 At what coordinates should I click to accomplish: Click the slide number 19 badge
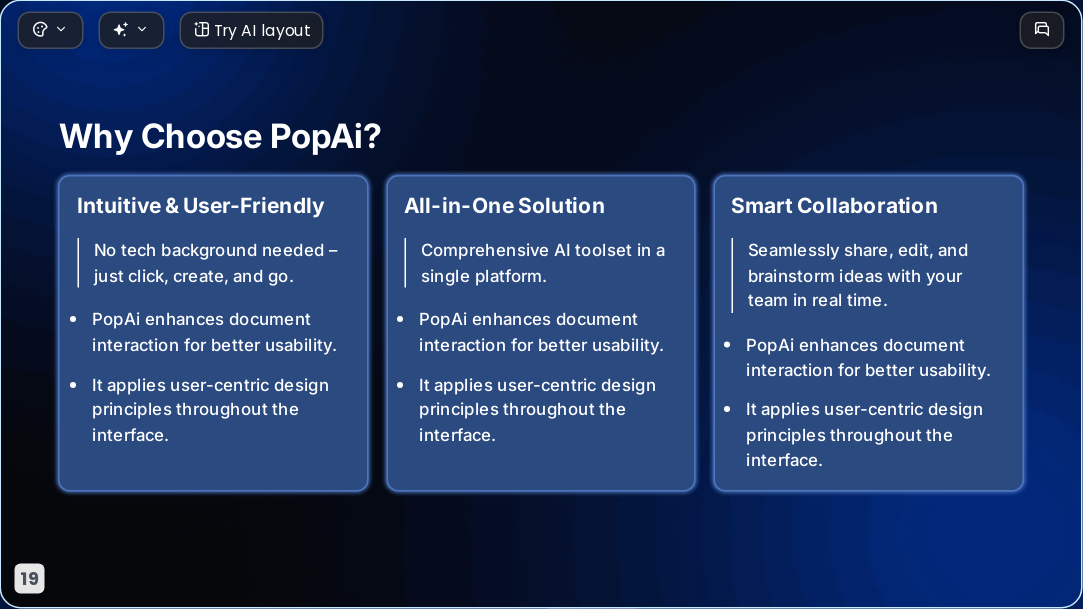coord(30,578)
